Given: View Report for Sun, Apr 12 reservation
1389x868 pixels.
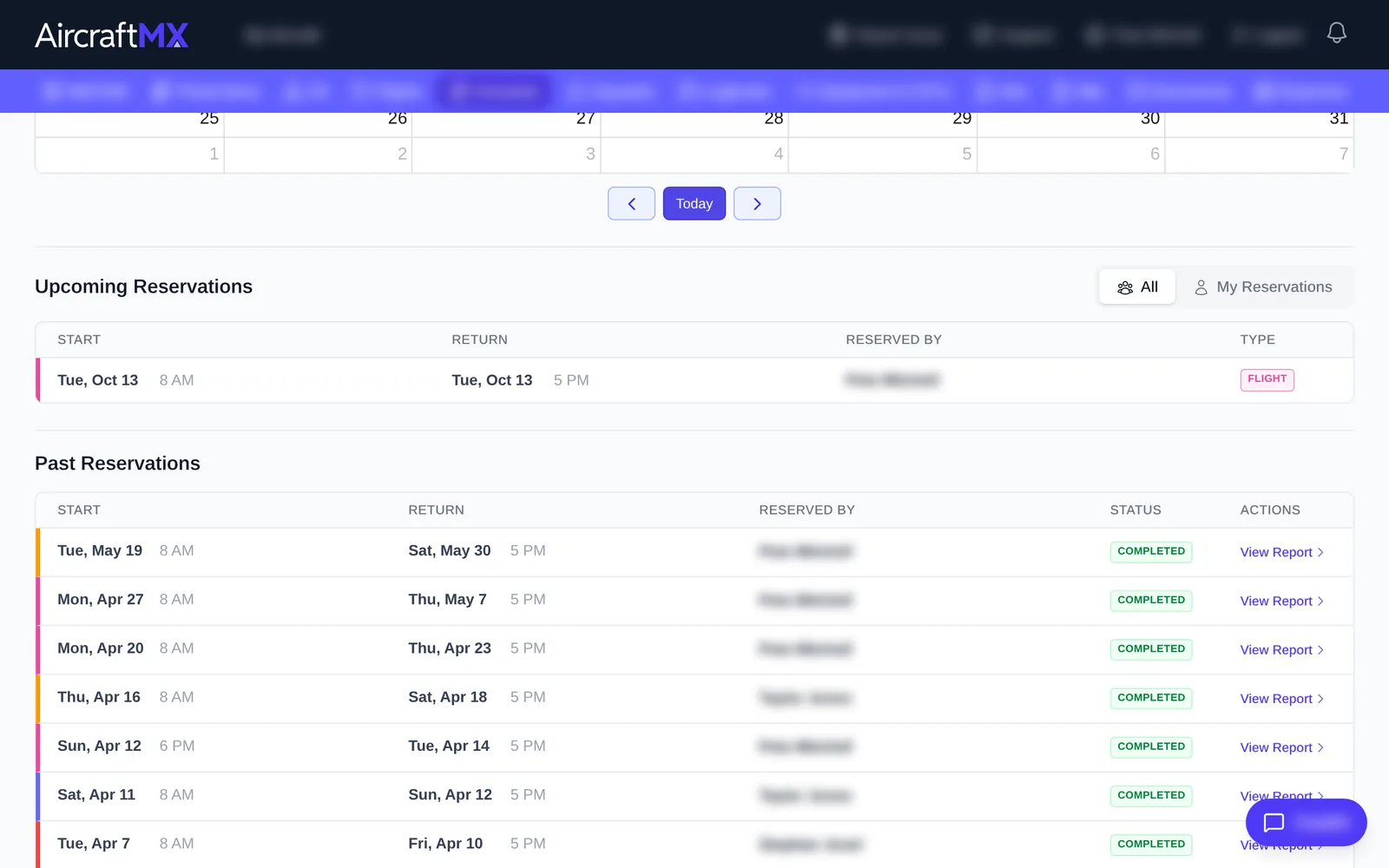Looking at the screenshot, I should tap(1281, 746).
